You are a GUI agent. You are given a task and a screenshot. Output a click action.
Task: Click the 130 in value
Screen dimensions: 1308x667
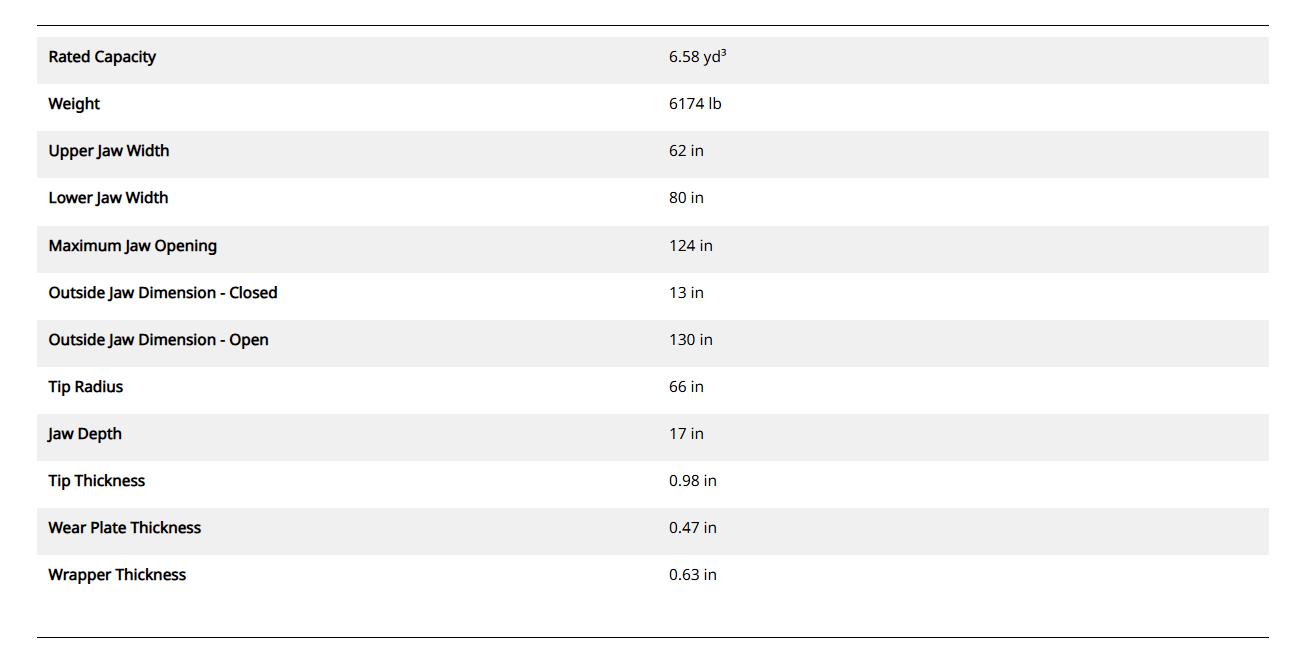pos(691,340)
